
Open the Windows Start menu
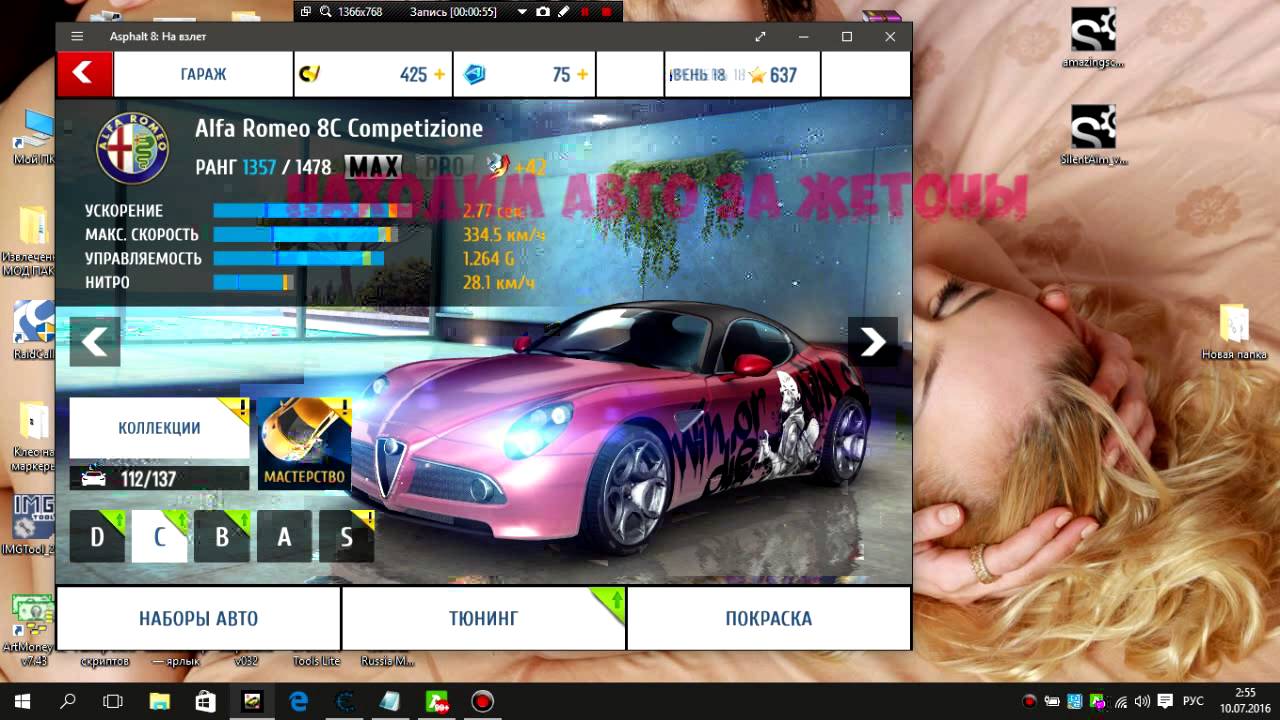tap(22, 702)
